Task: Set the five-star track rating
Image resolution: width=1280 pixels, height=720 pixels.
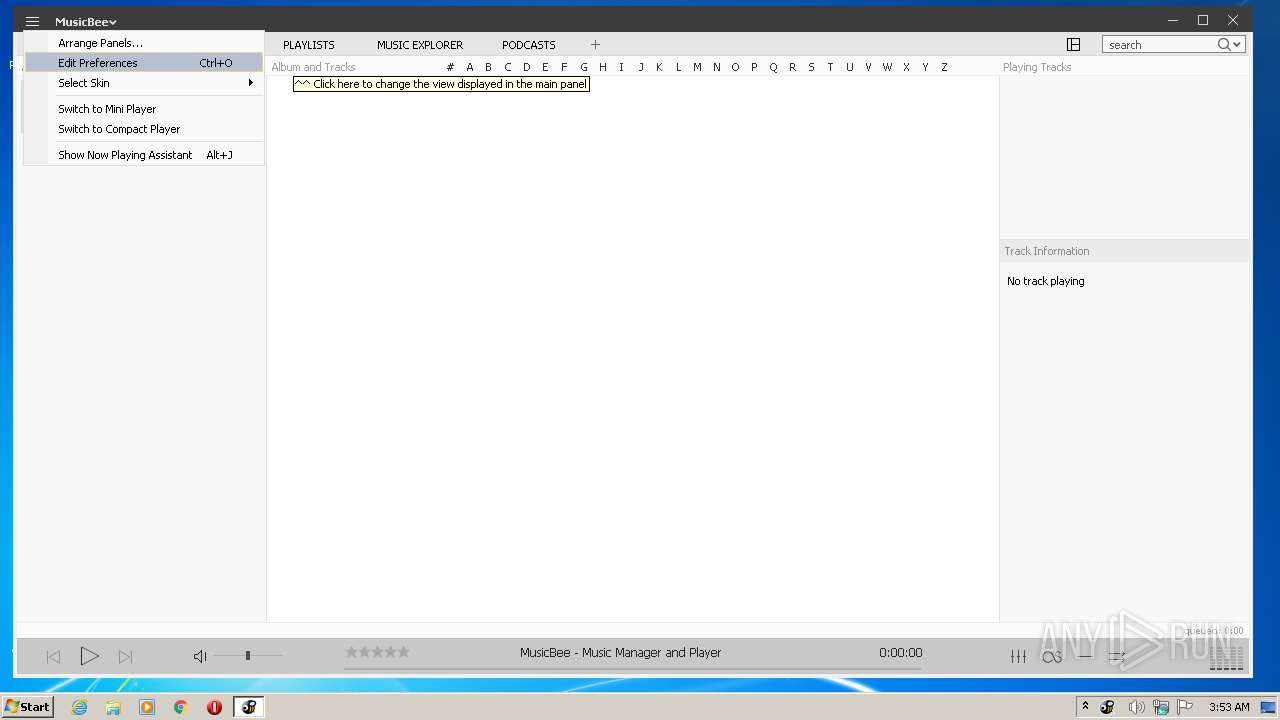Action: (x=377, y=652)
